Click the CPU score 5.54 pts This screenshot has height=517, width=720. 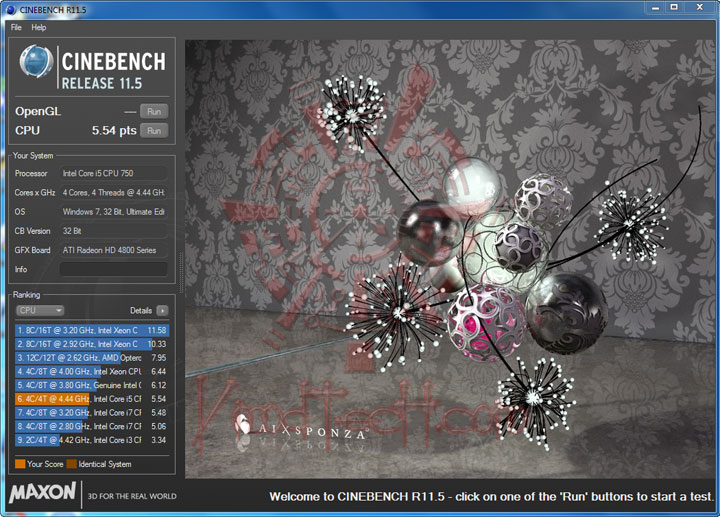114,130
